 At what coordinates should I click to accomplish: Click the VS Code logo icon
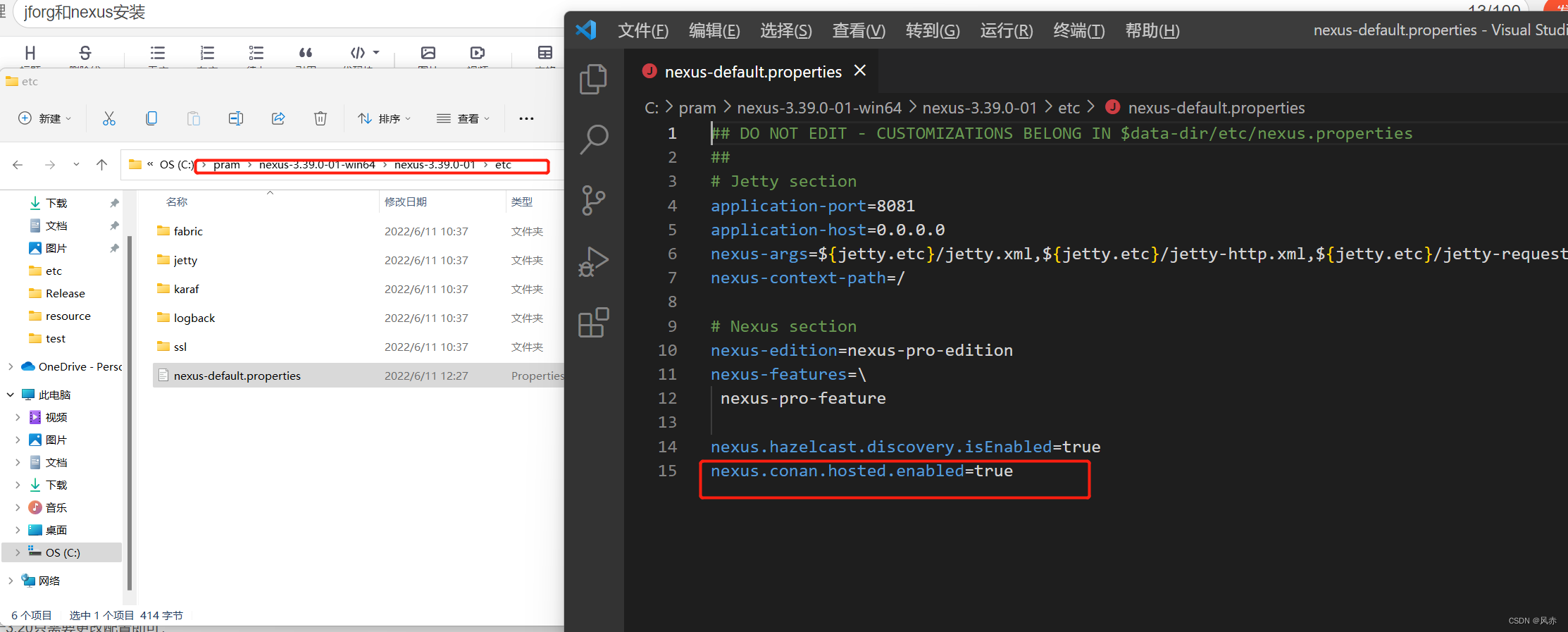click(586, 30)
